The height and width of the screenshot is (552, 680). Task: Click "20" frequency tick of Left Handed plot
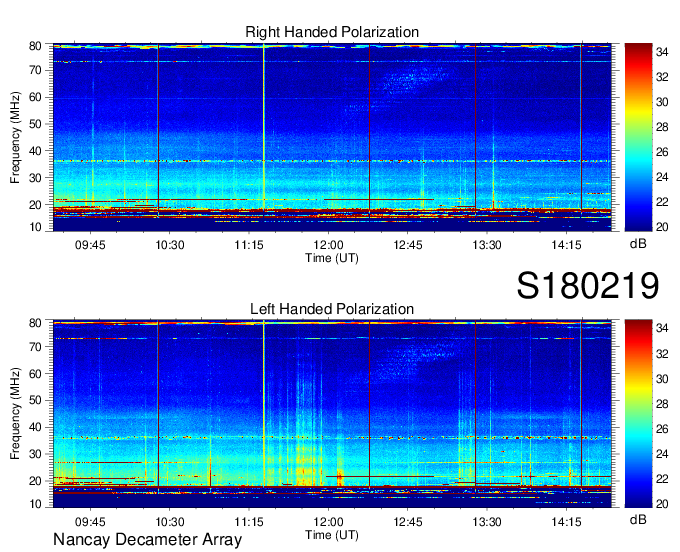(35, 481)
